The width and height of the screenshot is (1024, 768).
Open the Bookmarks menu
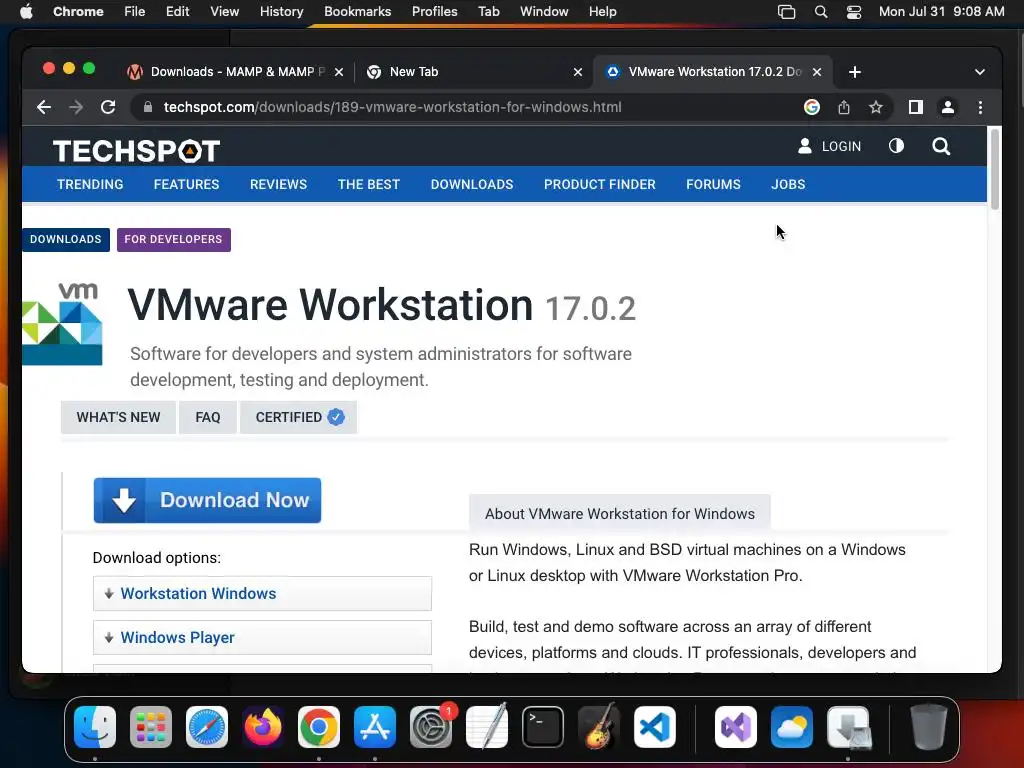click(x=357, y=12)
